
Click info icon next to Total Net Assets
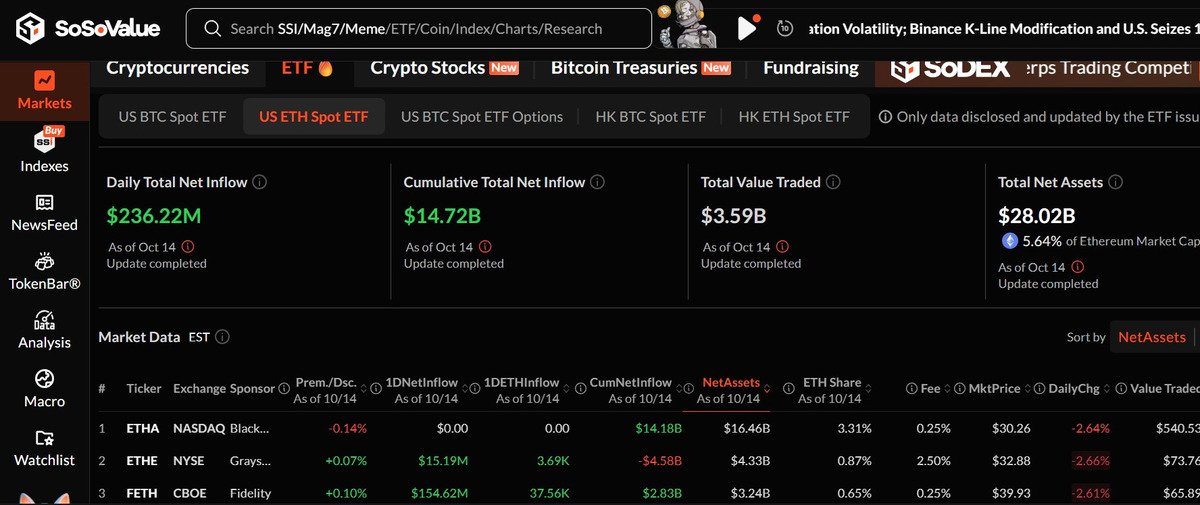[x=1116, y=183]
